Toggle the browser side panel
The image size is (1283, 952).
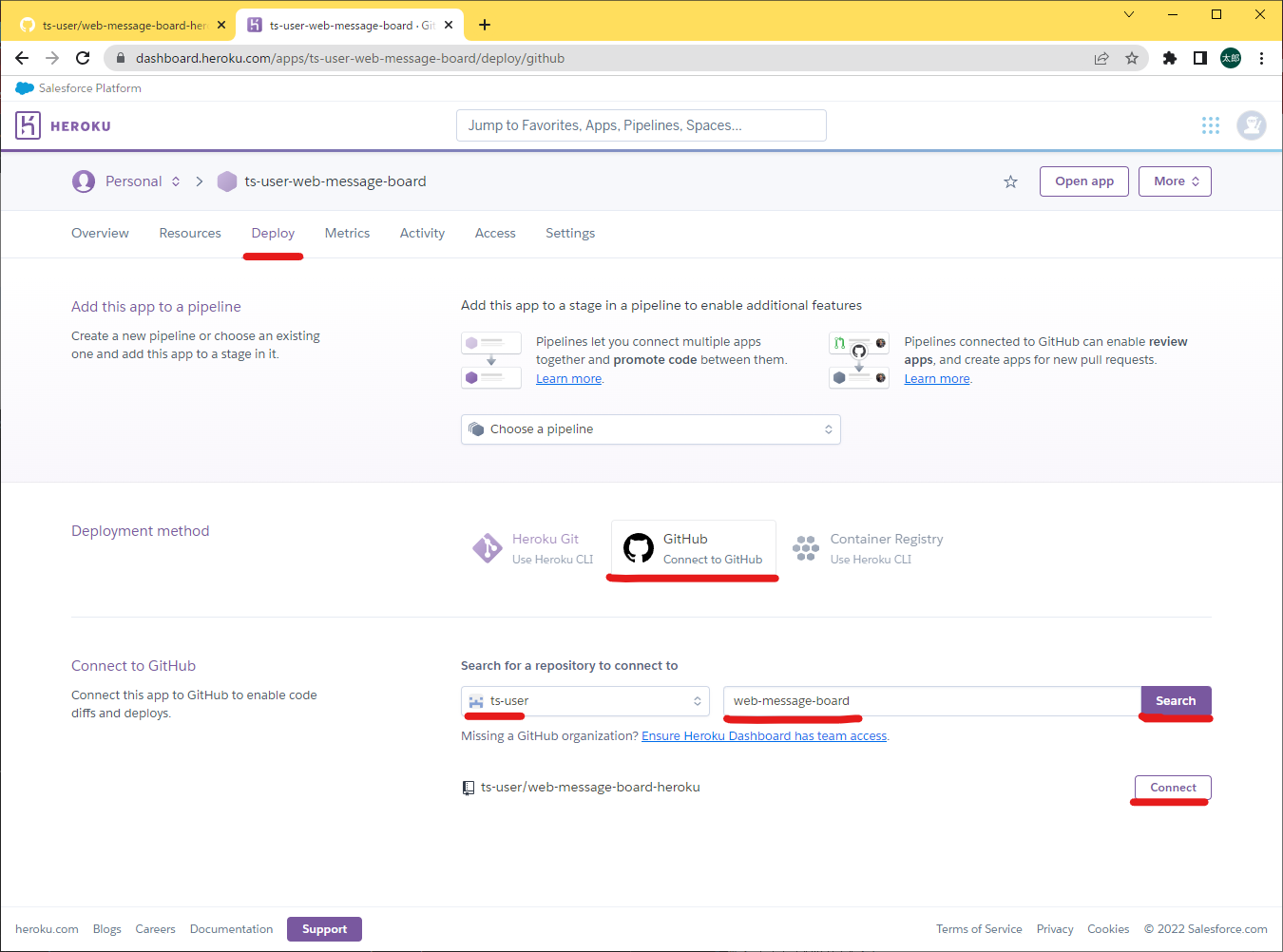click(x=1200, y=58)
